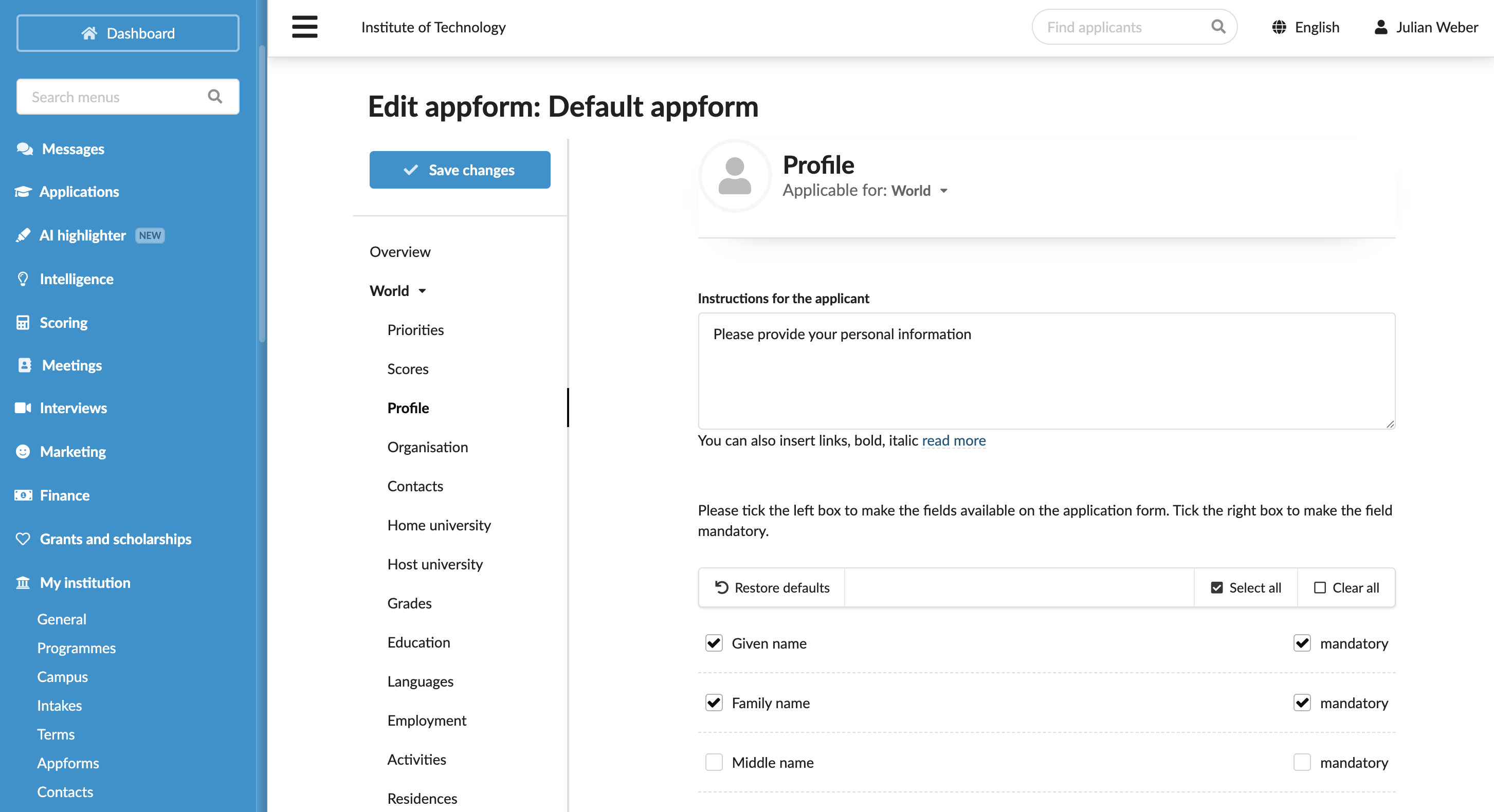The height and width of the screenshot is (812, 1494).
Task: Click the Finance banknote icon
Action: coord(23,495)
